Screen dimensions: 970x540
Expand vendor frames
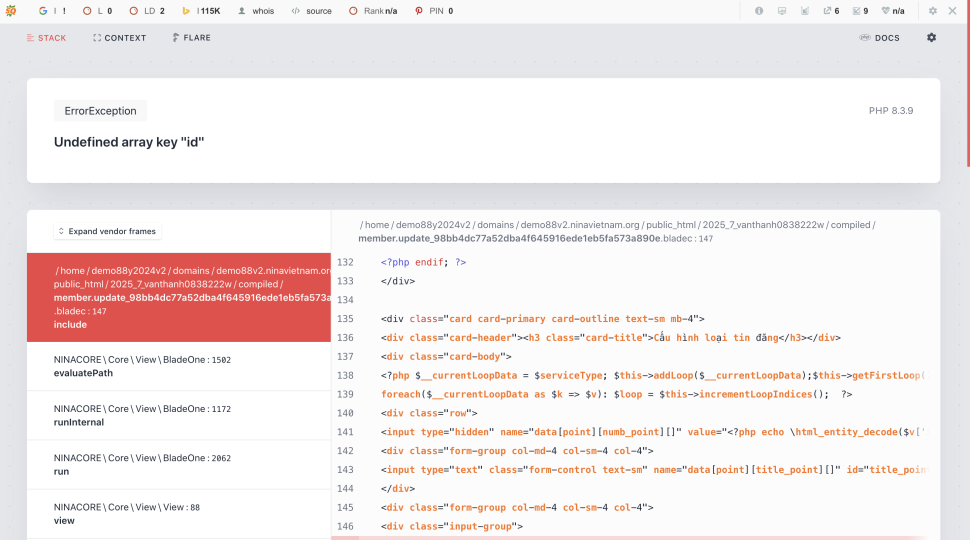click(x=108, y=231)
